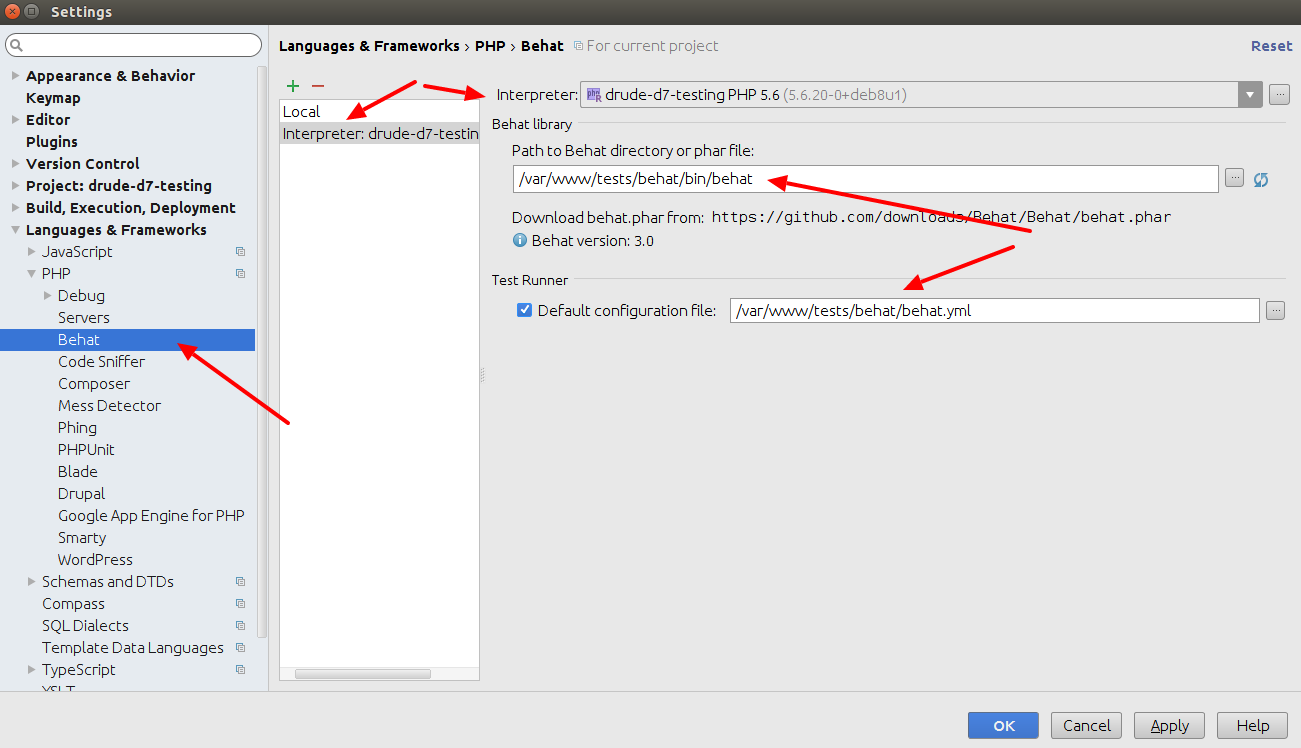Click project-level icon next to Schemas and DTDs
This screenshot has height=748, width=1301.
click(x=240, y=582)
